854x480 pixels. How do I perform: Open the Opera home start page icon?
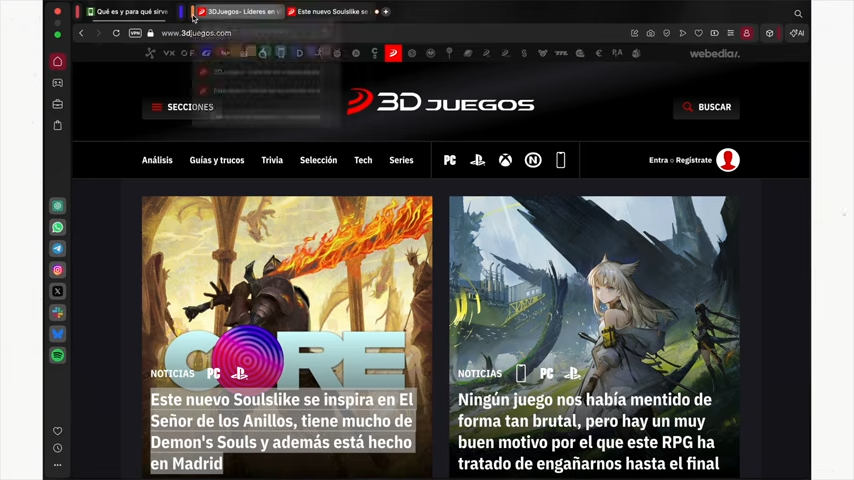click(x=58, y=62)
